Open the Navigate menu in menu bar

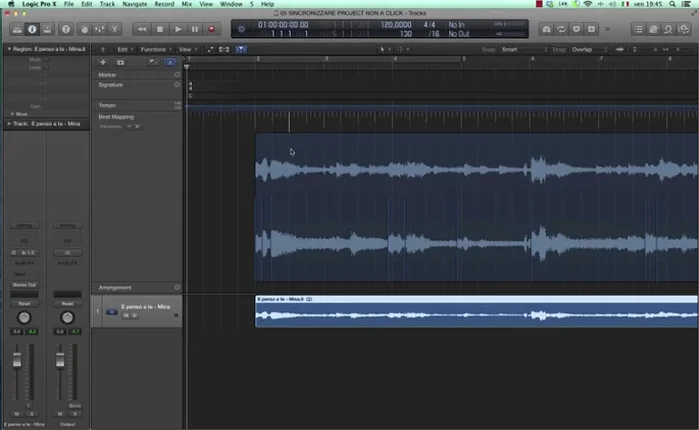[x=134, y=5]
